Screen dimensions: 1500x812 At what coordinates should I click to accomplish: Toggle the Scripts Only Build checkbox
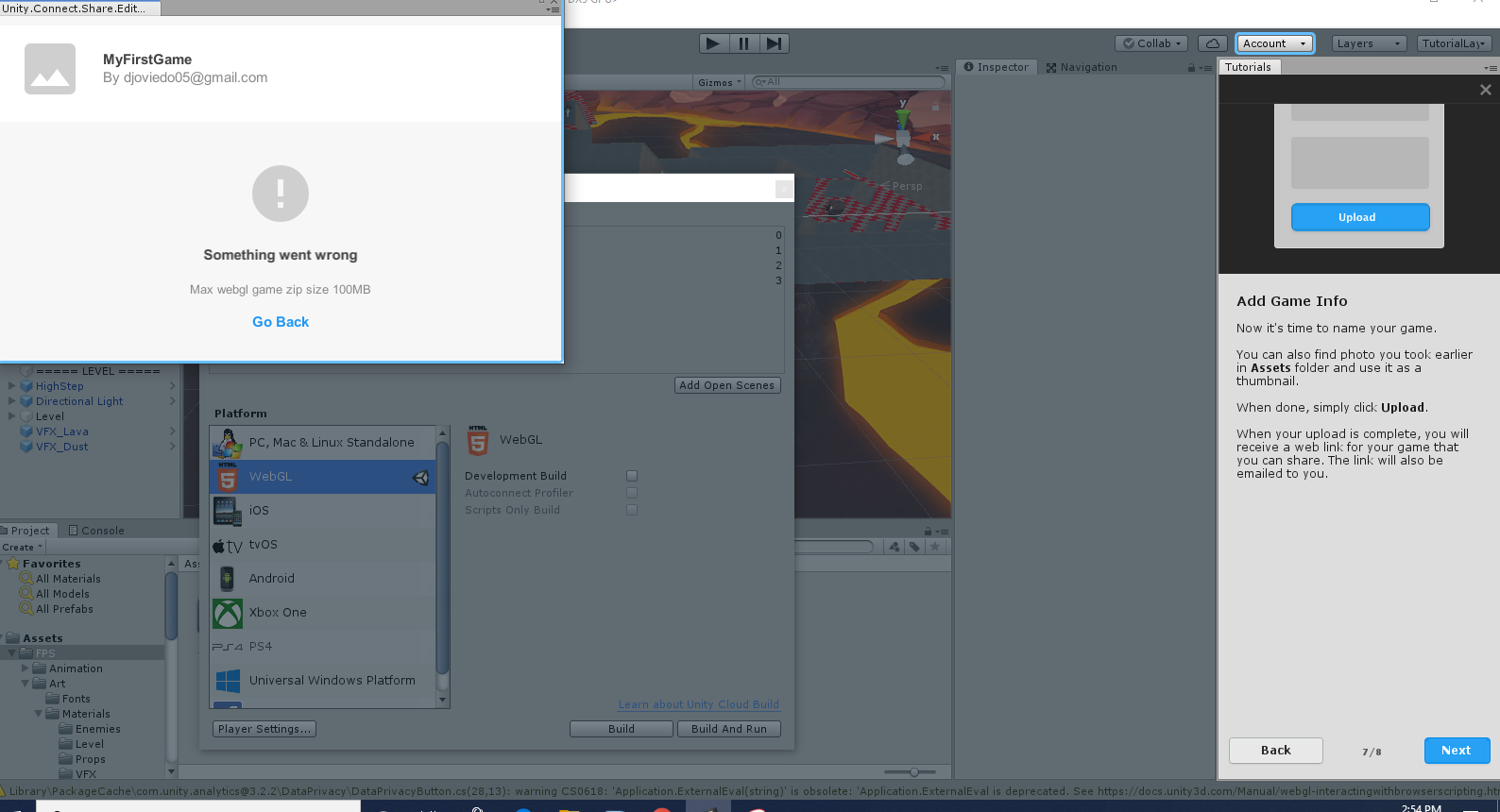pyautogui.click(x=632, y=510)
